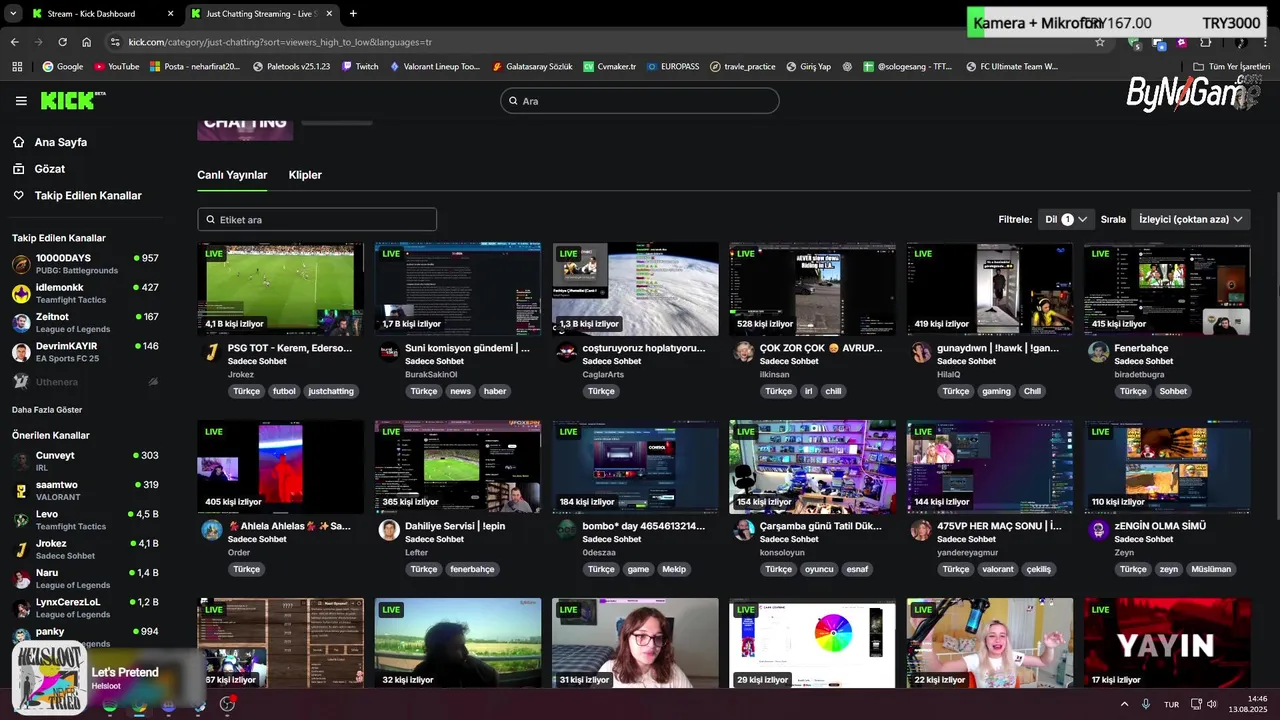Open the İzleyici (çoktan aza) sort dropdown

[1190, 219]
